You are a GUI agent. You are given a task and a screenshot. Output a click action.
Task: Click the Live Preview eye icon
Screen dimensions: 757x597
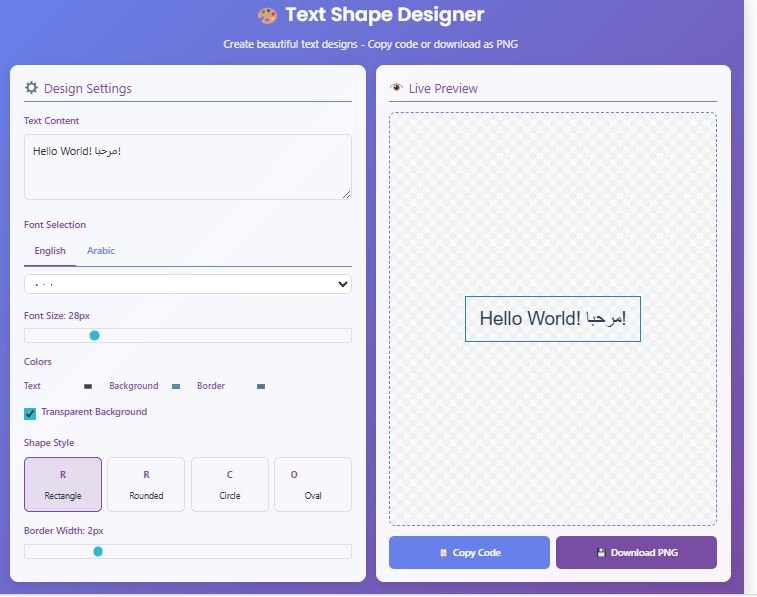[x=396, y=88]
